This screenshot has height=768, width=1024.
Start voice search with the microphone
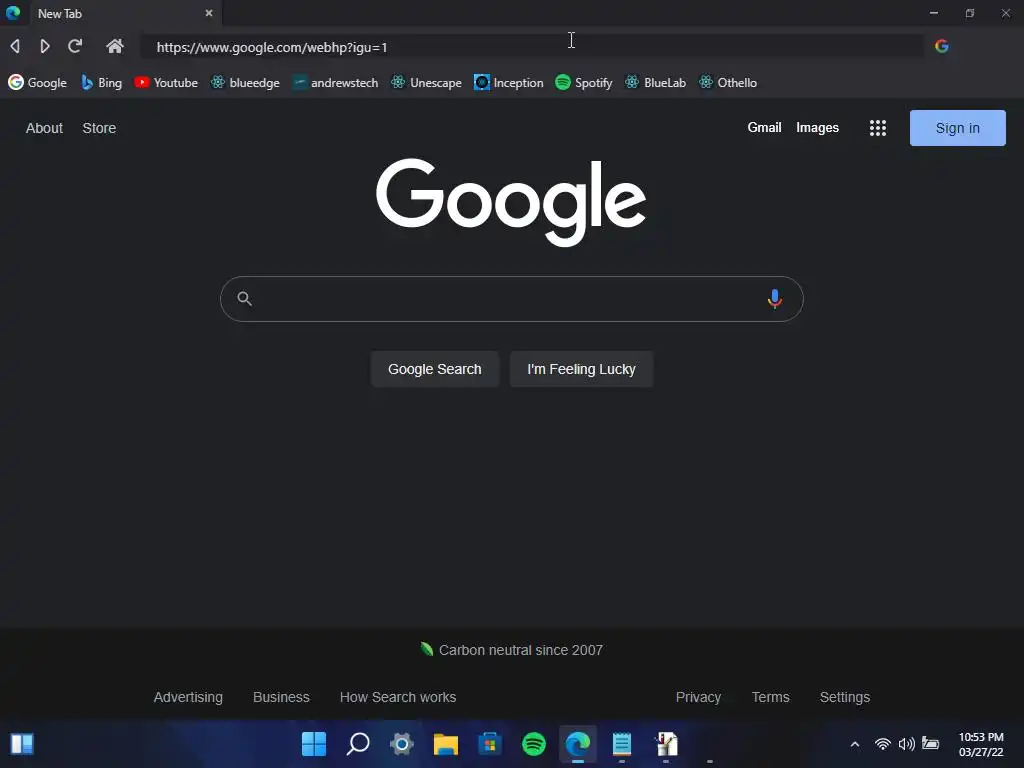[775, 298]
